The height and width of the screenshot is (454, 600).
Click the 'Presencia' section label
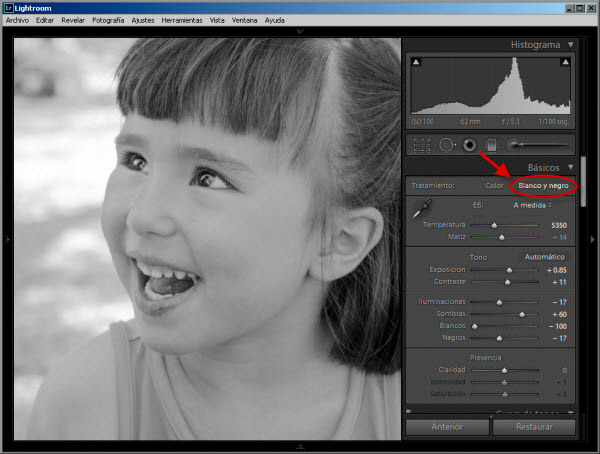(486, 358)
